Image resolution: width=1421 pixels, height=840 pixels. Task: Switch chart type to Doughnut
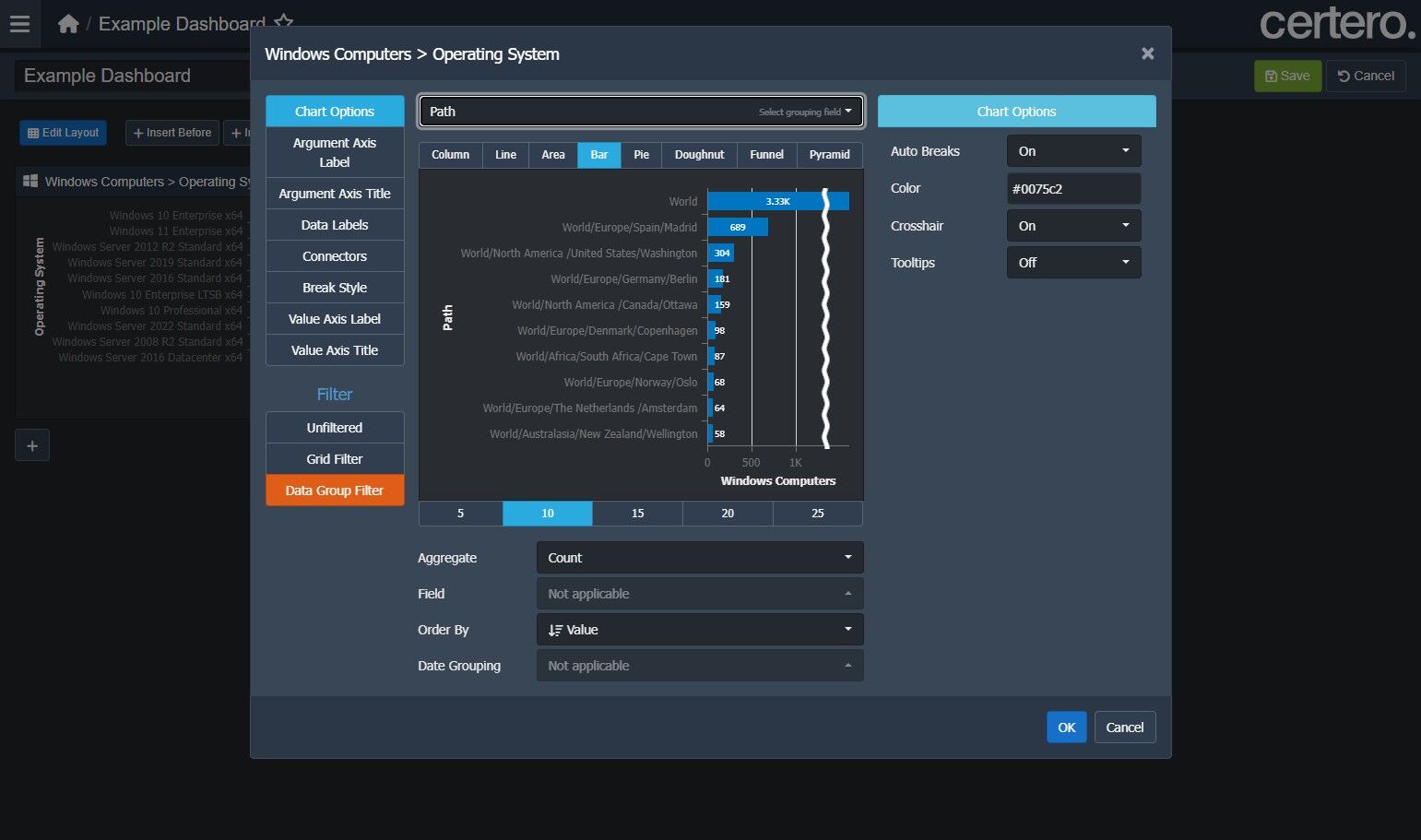[x=699, y=155]
